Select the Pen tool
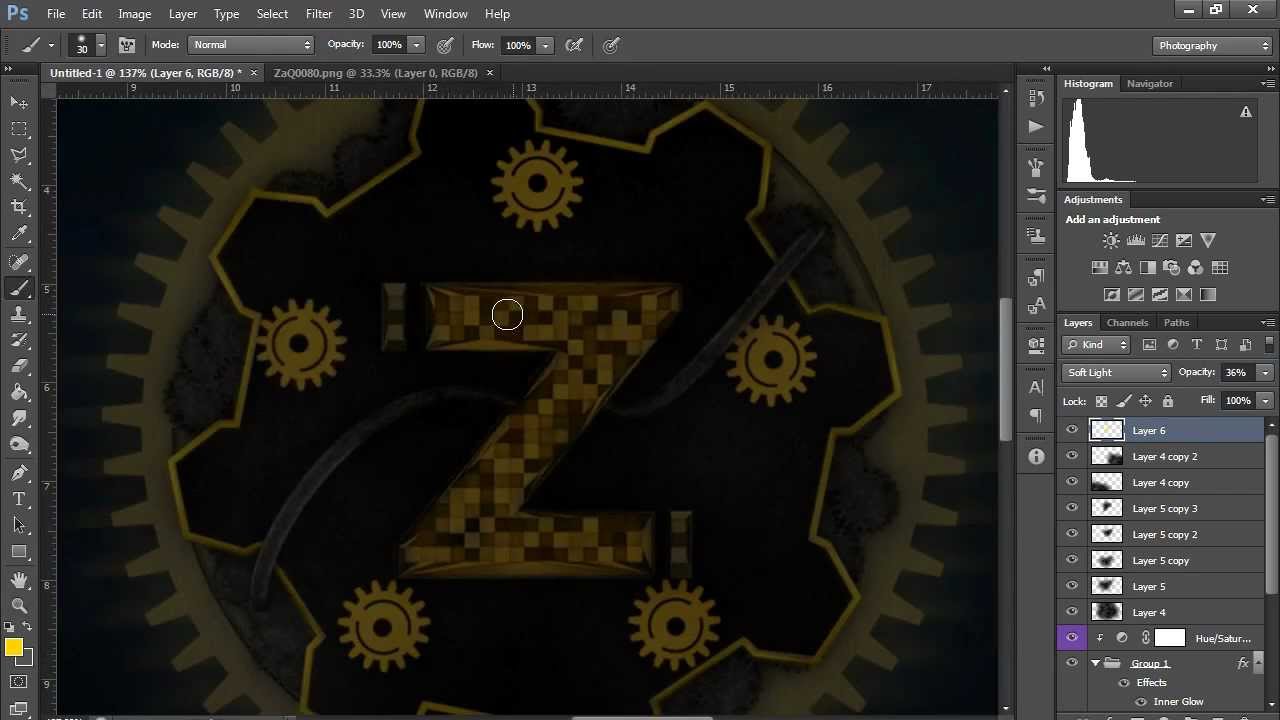Screen dimensions: 1280x720 tap(19, 472)
